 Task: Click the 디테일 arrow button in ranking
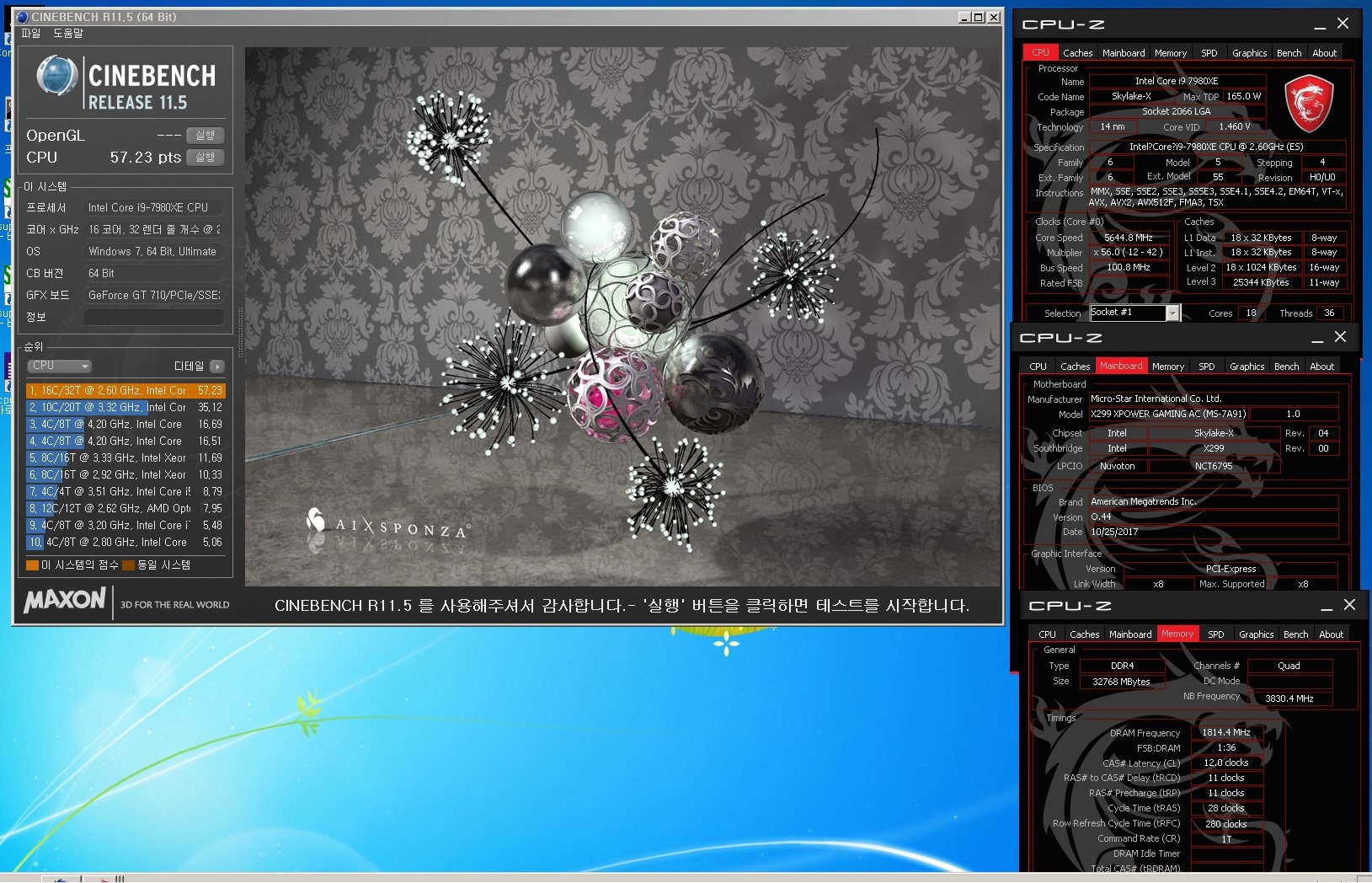tap(217, 366)
